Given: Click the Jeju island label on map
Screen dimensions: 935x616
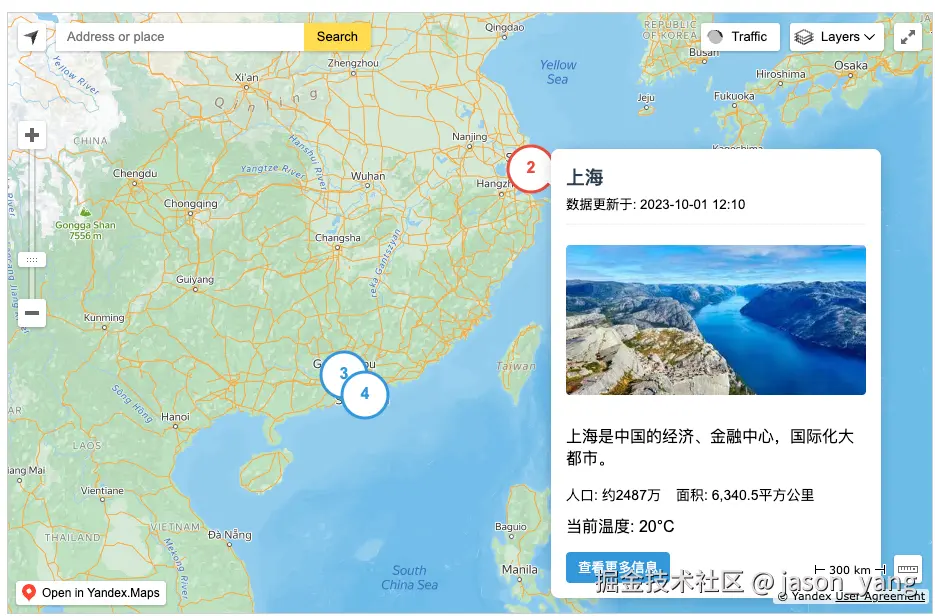Looking at the screenshot, I should (646, 98).
